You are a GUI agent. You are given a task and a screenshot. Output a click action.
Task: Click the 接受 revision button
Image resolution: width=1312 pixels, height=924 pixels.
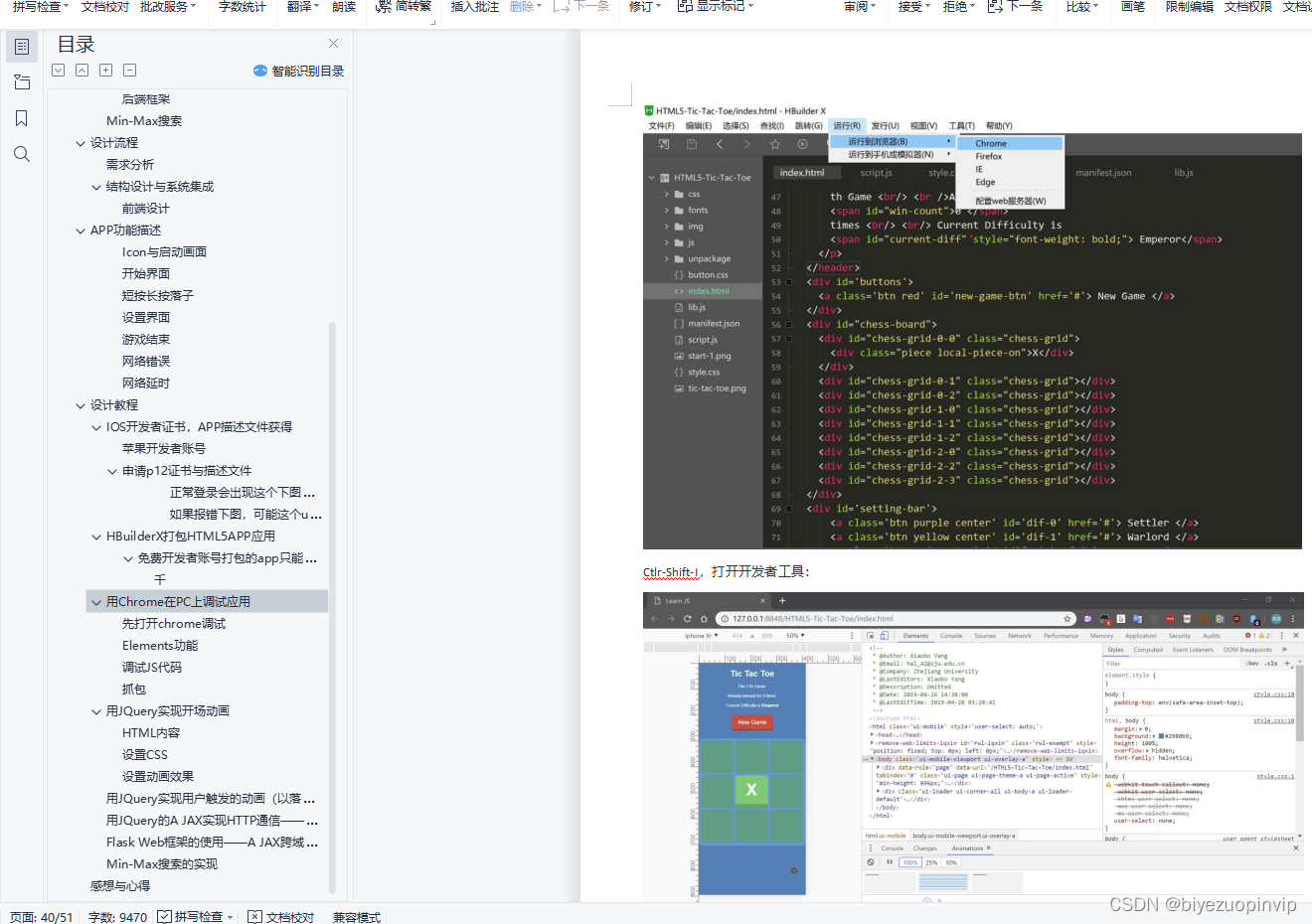point(909,6)
